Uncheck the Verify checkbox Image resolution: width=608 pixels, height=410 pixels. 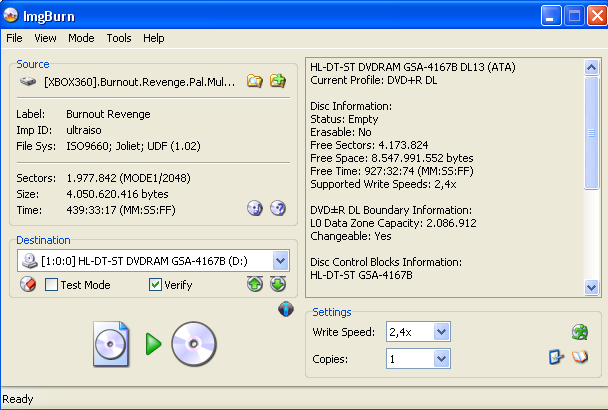(x=155, y=285)
